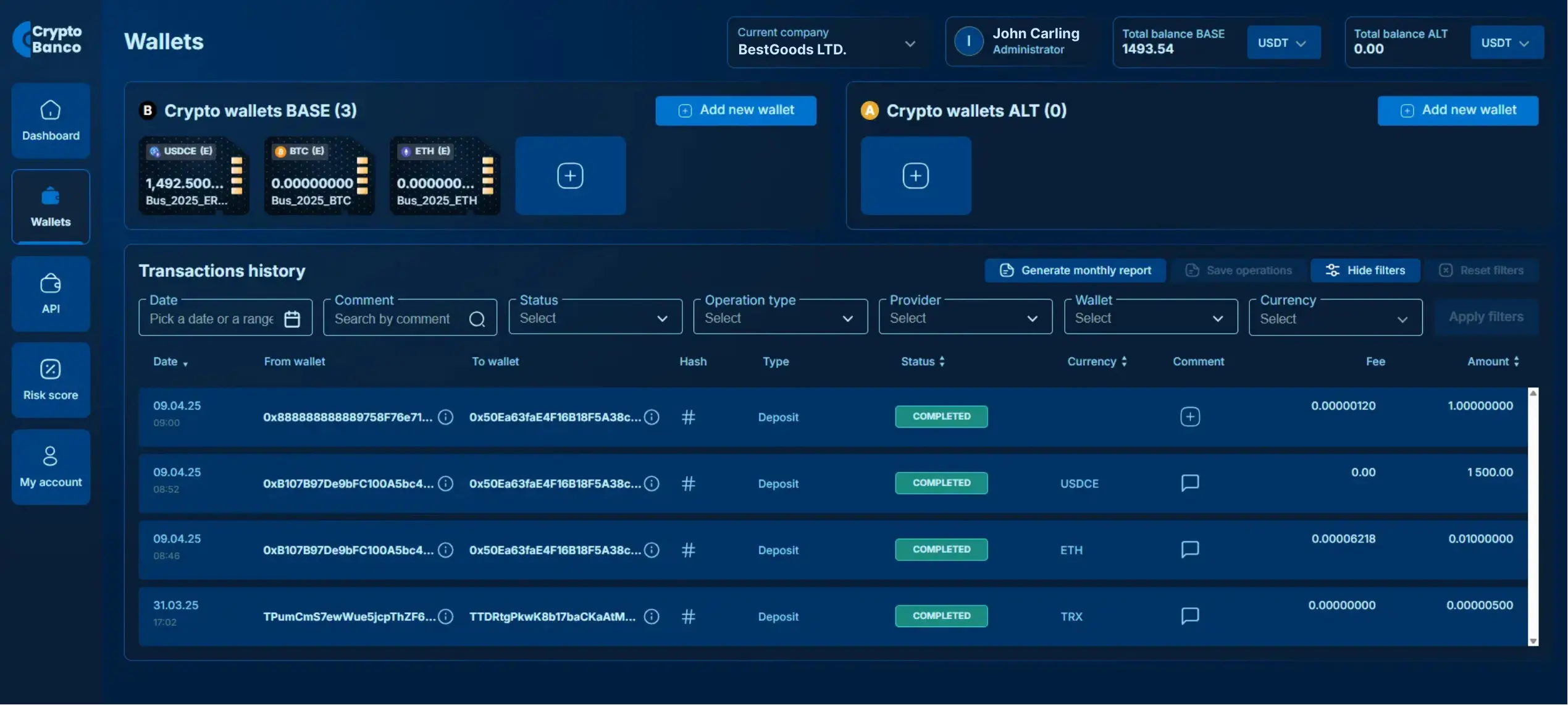View comment on TRX deposit
Viewport: 1568px width, 705px height.
point(1190,617)
